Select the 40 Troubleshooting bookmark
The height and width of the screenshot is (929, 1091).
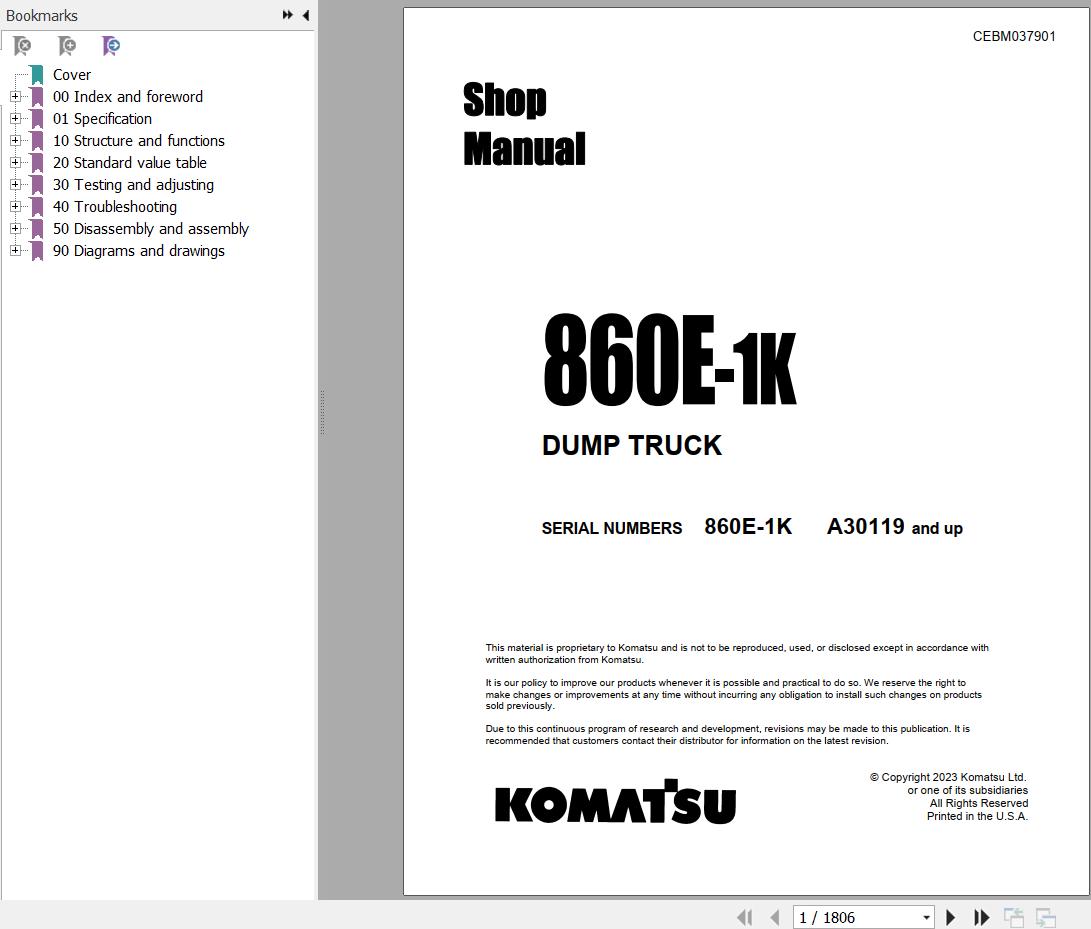point(115,207)
